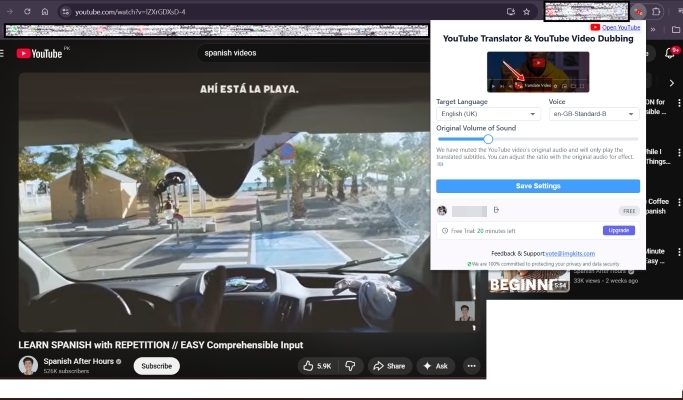This screenshot has height=400, width=683.
Task: Click the user avatar in extension popup
Action: tap(442, 211)
